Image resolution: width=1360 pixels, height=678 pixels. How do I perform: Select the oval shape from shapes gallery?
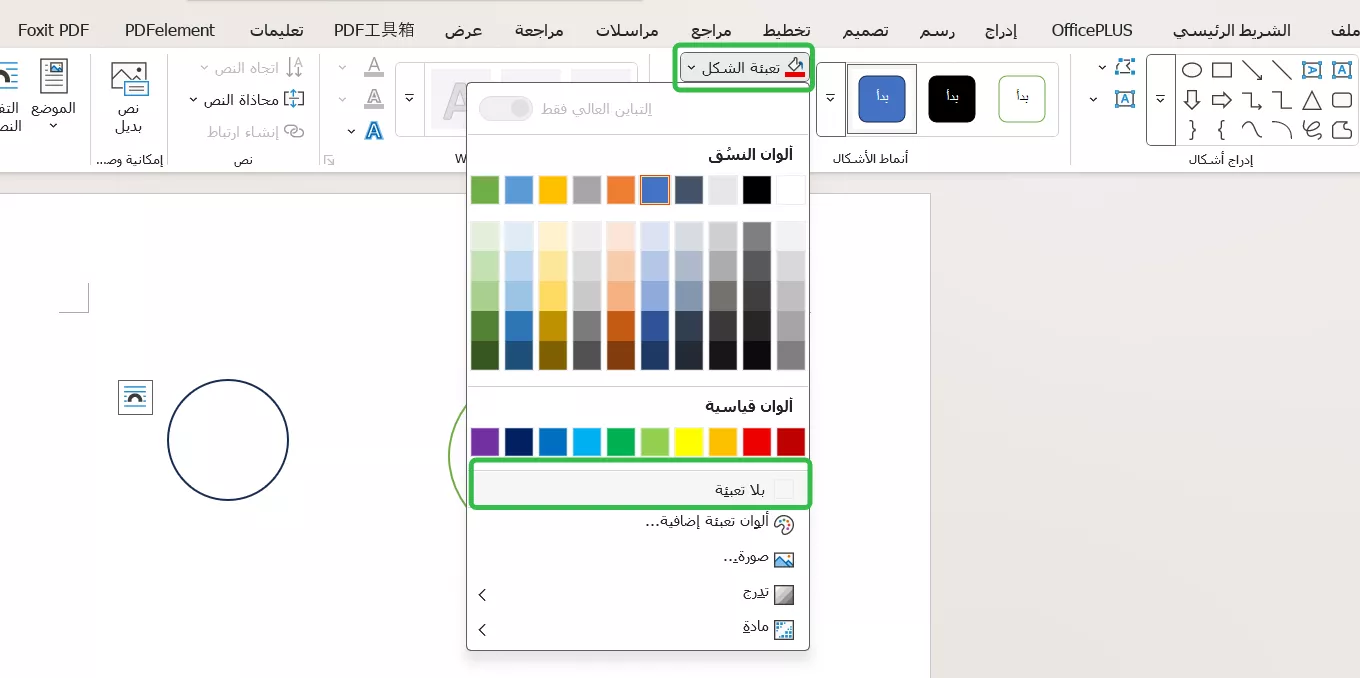pos(1192,69)
